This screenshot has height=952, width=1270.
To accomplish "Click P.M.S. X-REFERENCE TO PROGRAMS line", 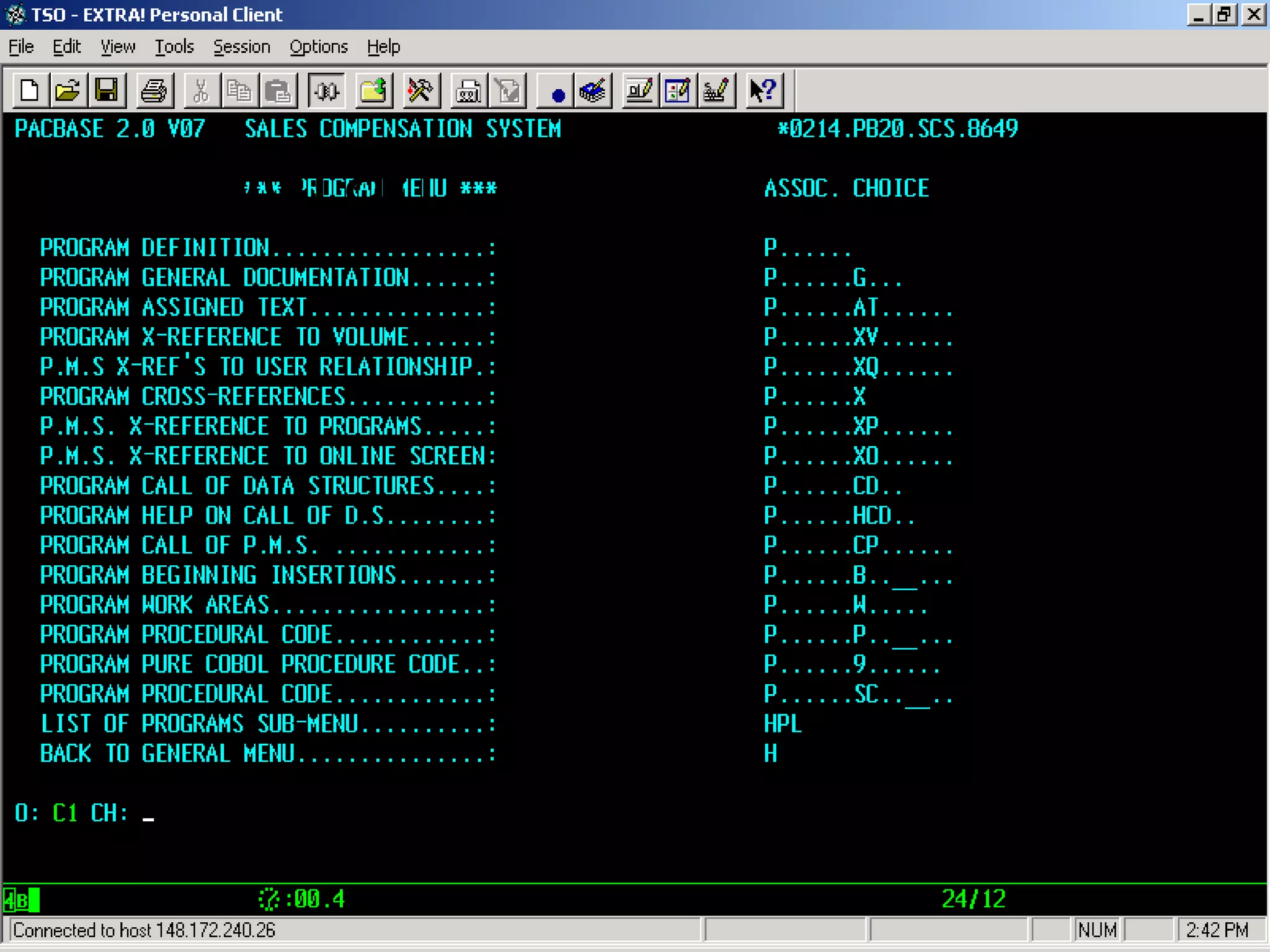I will 268,427.
